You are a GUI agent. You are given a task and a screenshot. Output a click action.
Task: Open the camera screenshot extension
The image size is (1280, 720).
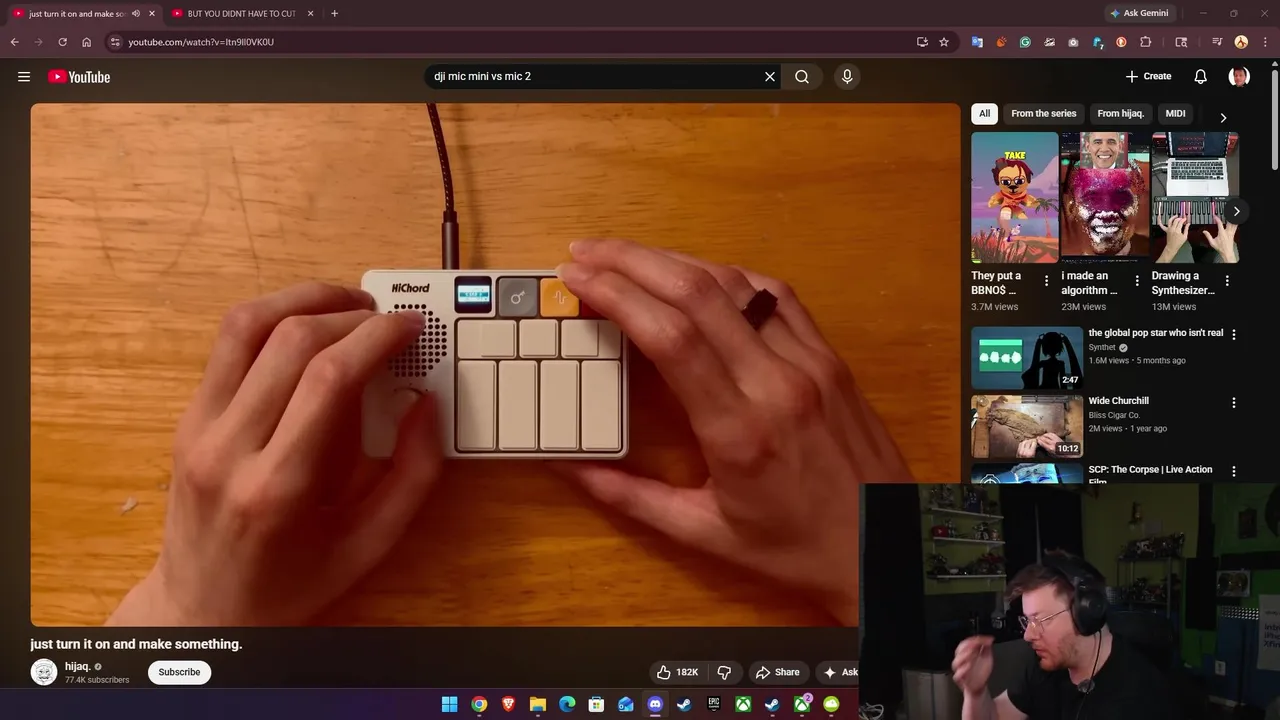pyautogui.click(x=1073, y=42)
